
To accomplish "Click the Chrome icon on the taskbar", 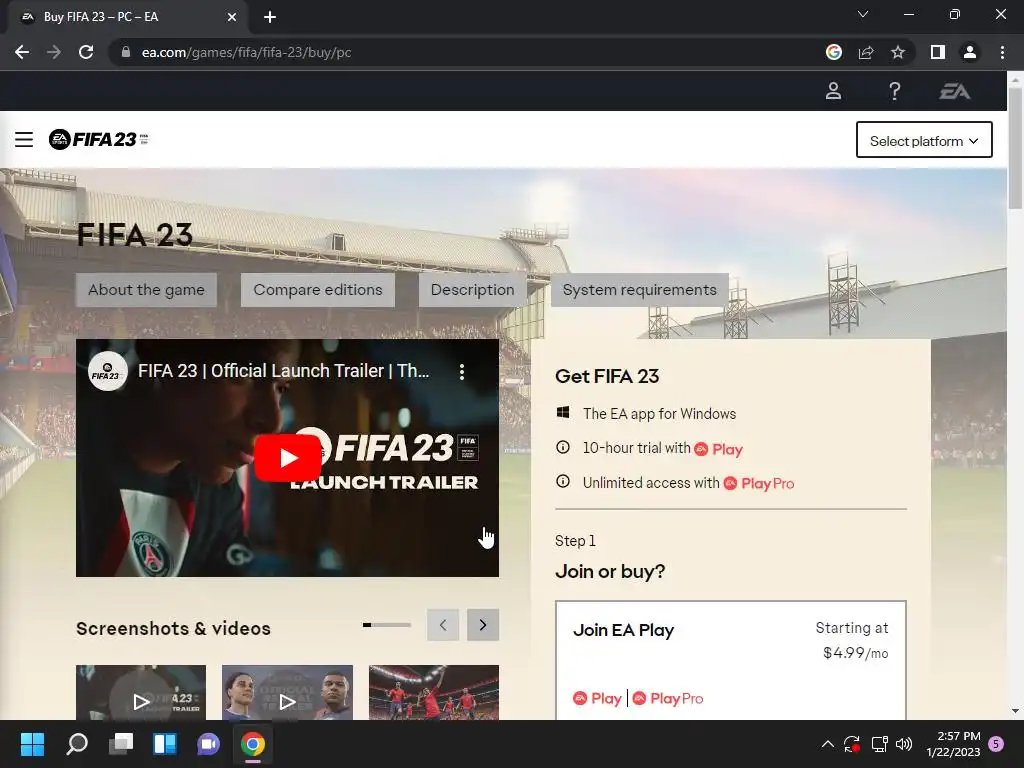I will tap(253, 744).
